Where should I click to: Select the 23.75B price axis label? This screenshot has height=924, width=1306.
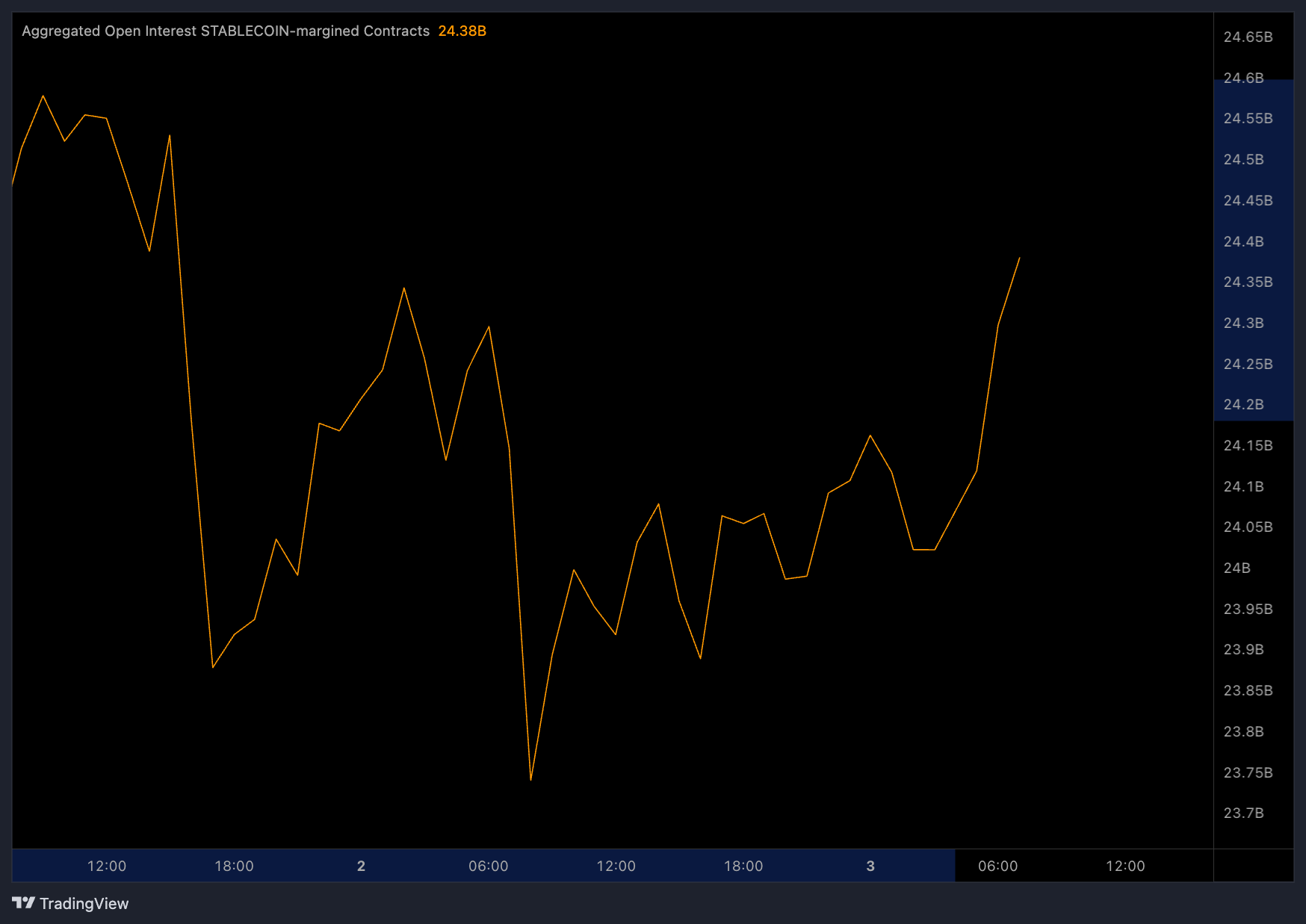[x=1247, y=772]
